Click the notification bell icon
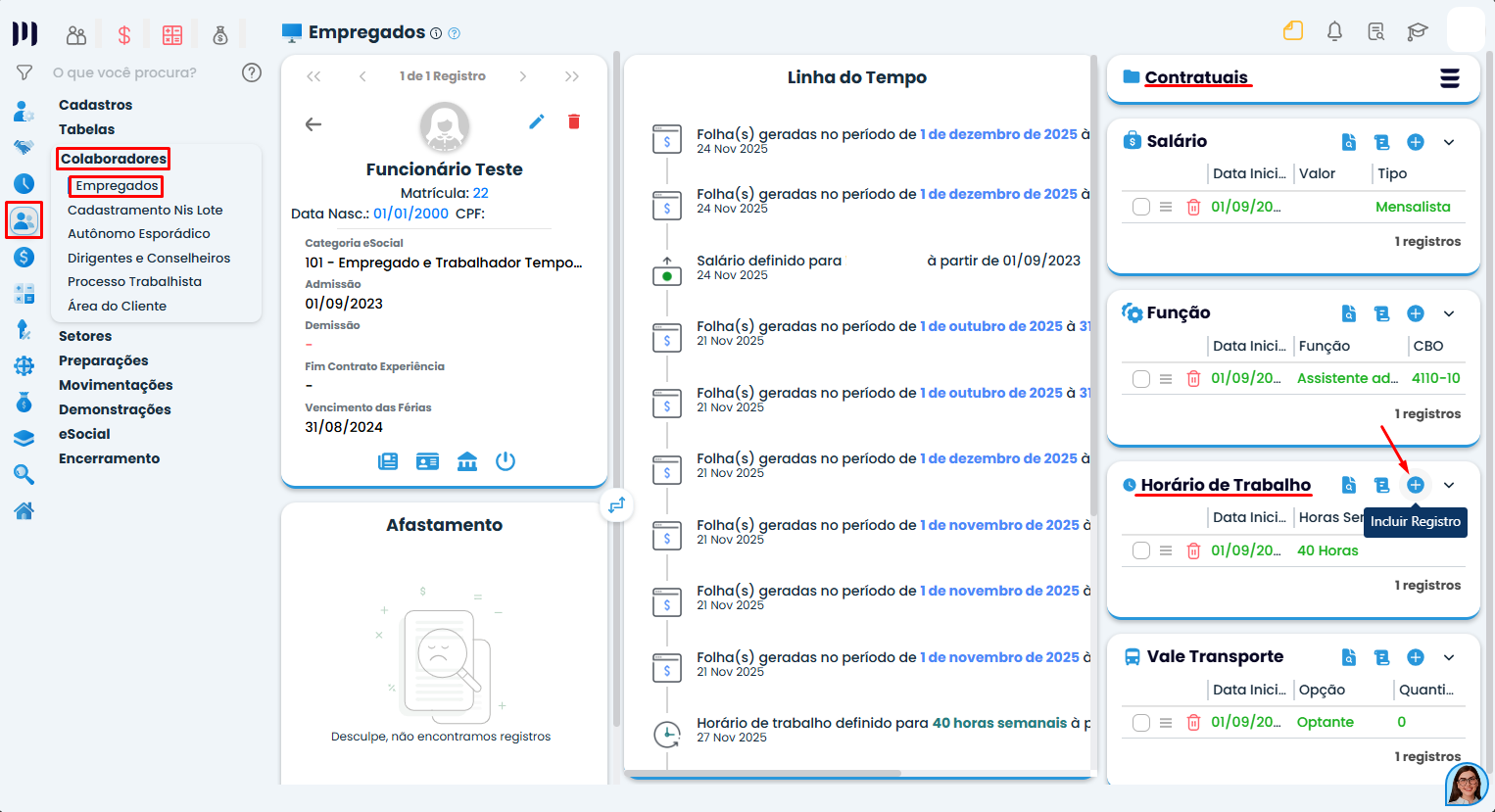Viewport: 1495px width, 812px height. (1334, 31)
